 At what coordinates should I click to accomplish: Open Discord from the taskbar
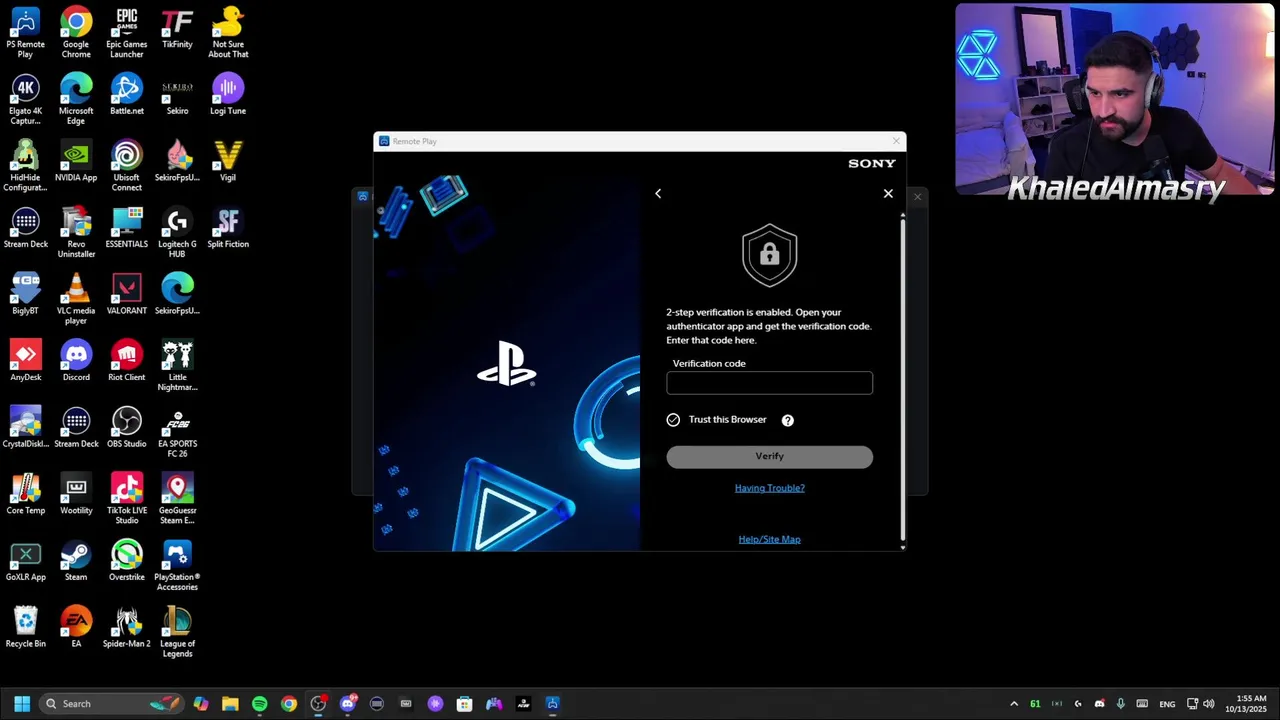[x=347, y=703]
